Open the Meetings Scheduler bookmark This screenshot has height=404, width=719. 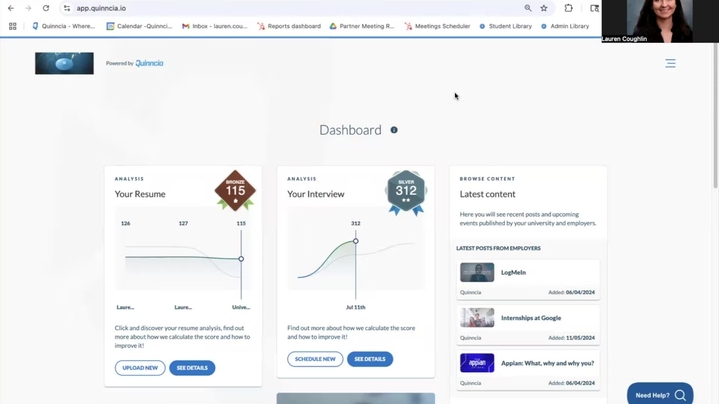[437, 26]
